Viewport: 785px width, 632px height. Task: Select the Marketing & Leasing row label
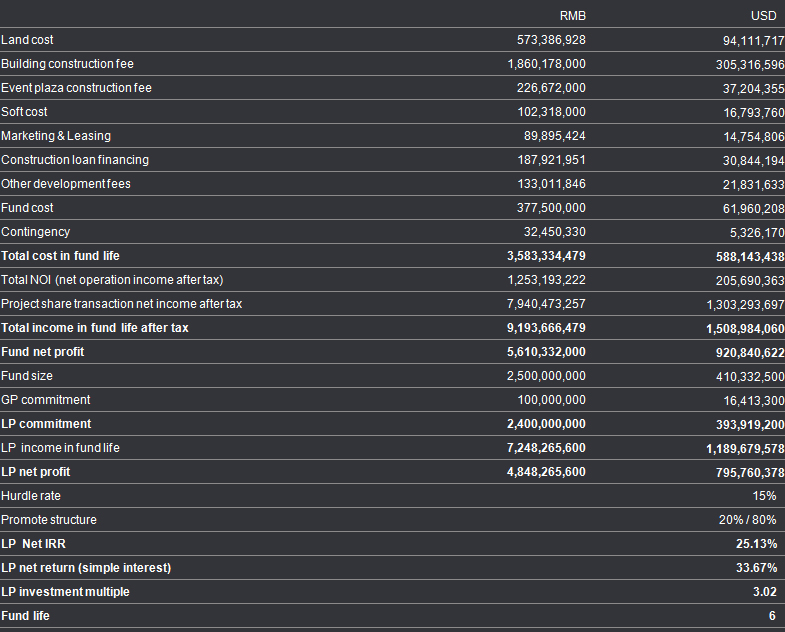pos(56,136)
